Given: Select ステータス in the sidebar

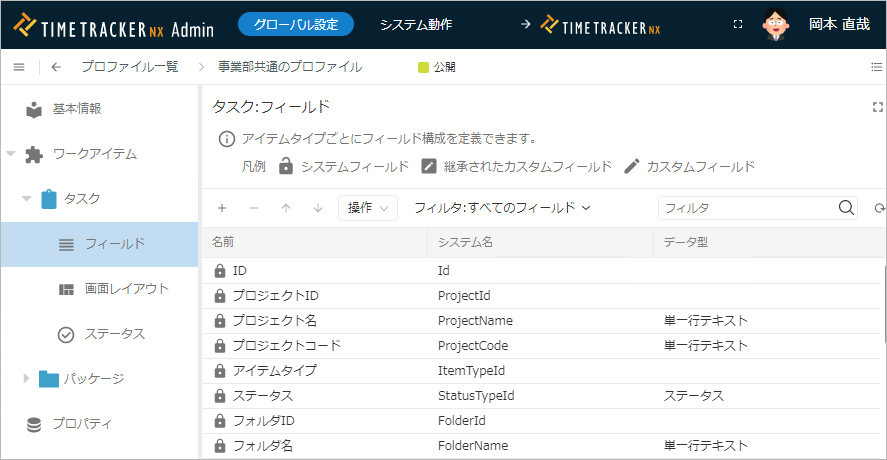Looking at the screenshot, I should click(x=114, y=334).
